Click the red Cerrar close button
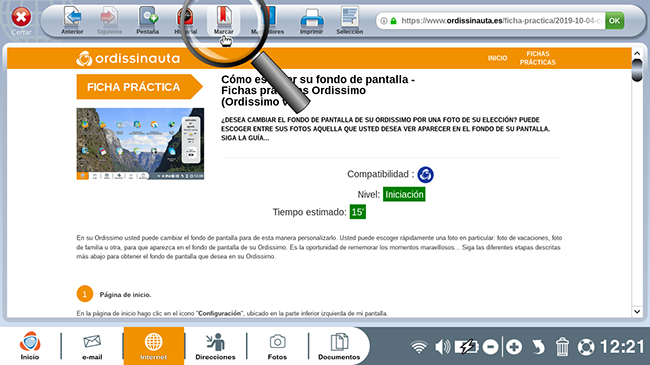 coord(21,20)
